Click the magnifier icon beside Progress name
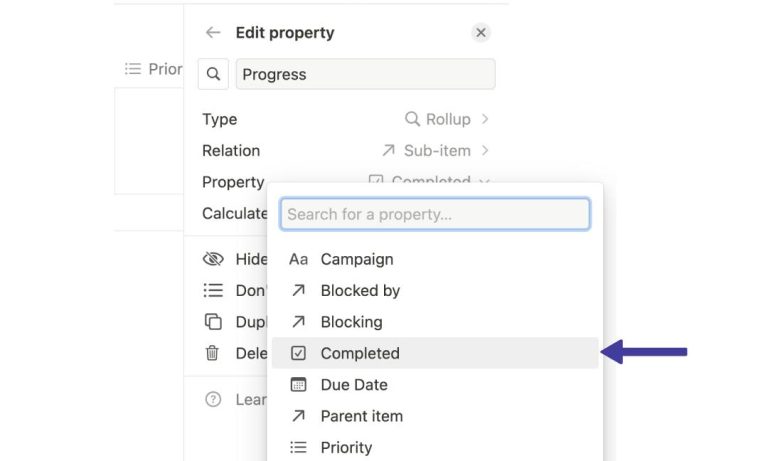This screenshot has height=461, width=768. point(213,74)
